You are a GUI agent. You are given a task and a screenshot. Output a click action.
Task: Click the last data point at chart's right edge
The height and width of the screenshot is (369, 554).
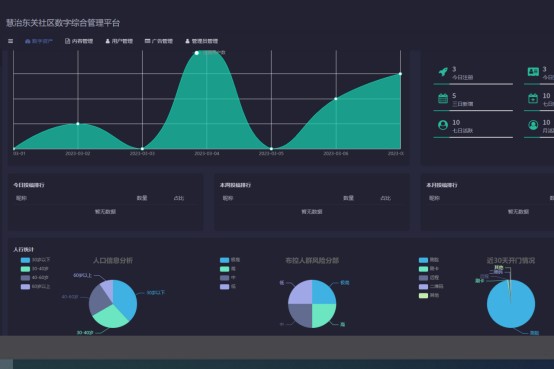tap(400, 74)
